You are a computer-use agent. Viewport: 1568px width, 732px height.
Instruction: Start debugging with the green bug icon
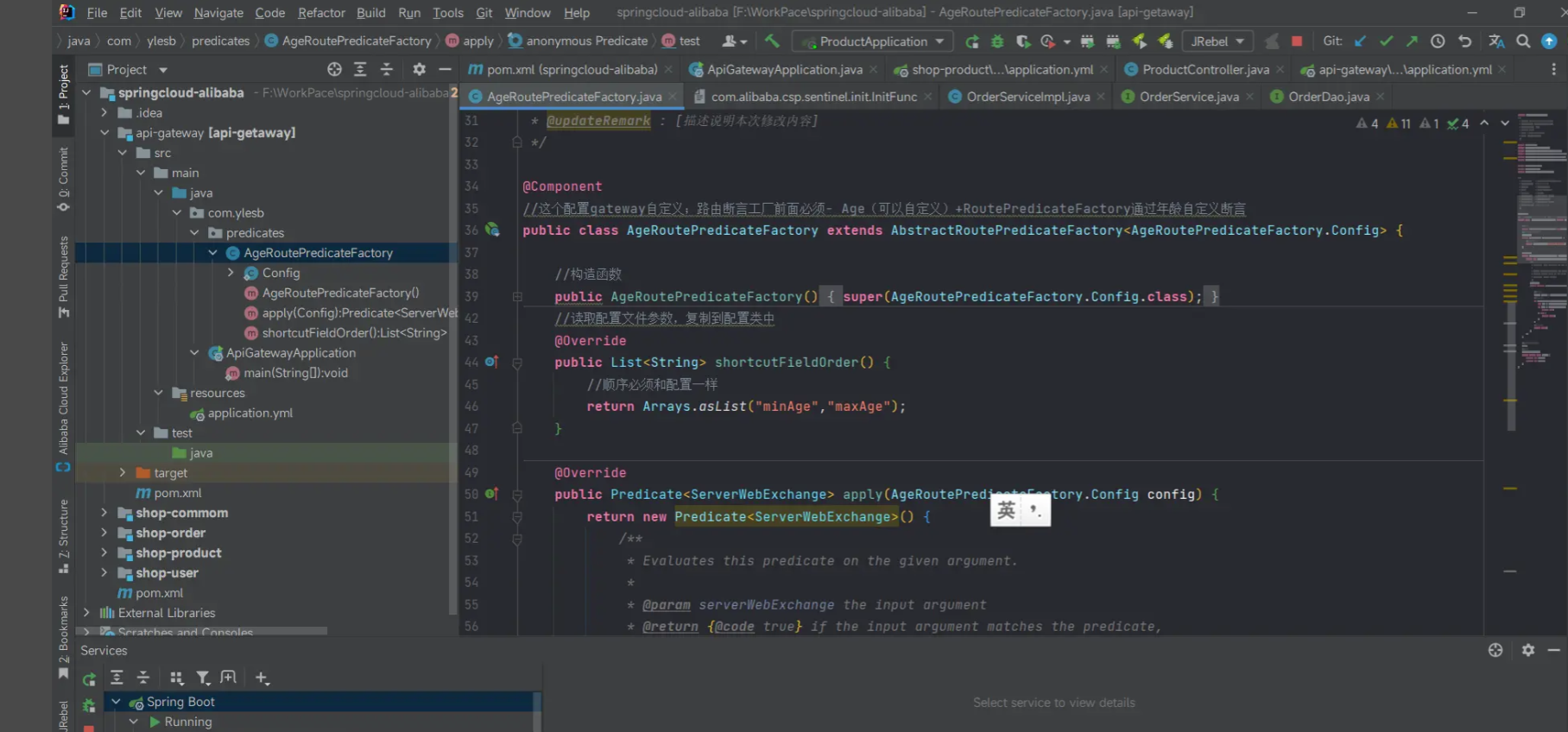click(x=997, y=41)
